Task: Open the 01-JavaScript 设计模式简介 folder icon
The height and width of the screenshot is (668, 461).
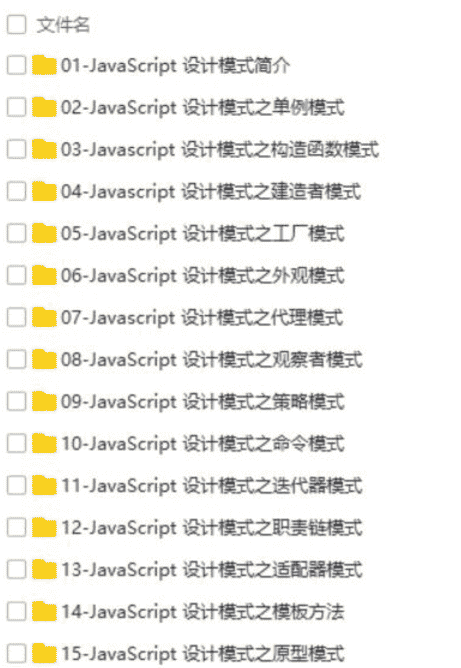Action: (44, 65)
